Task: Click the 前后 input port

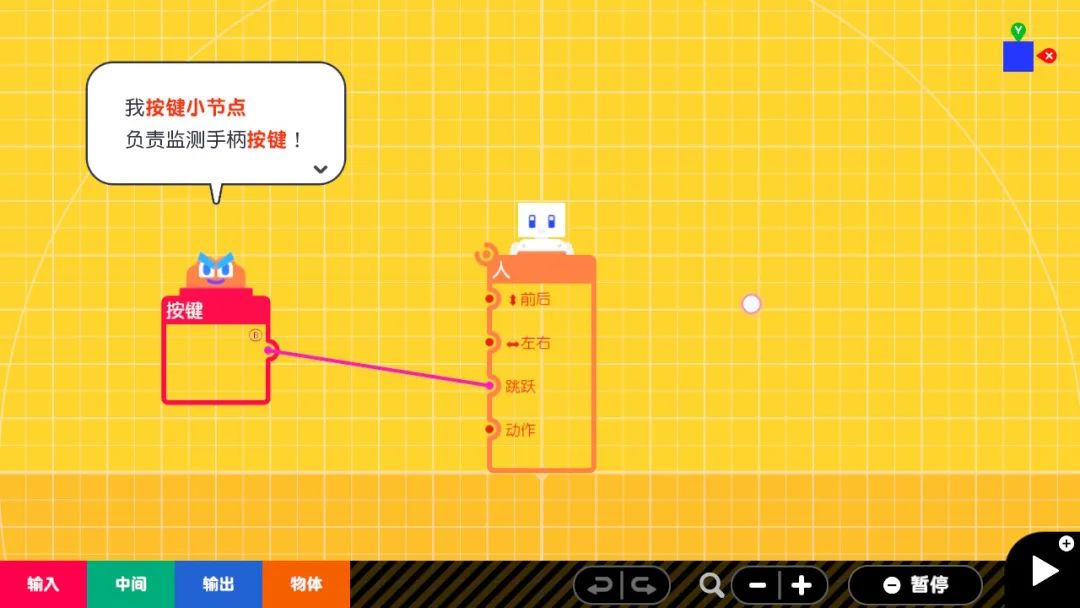Action: pyautogui.click(x=490, y=299)
